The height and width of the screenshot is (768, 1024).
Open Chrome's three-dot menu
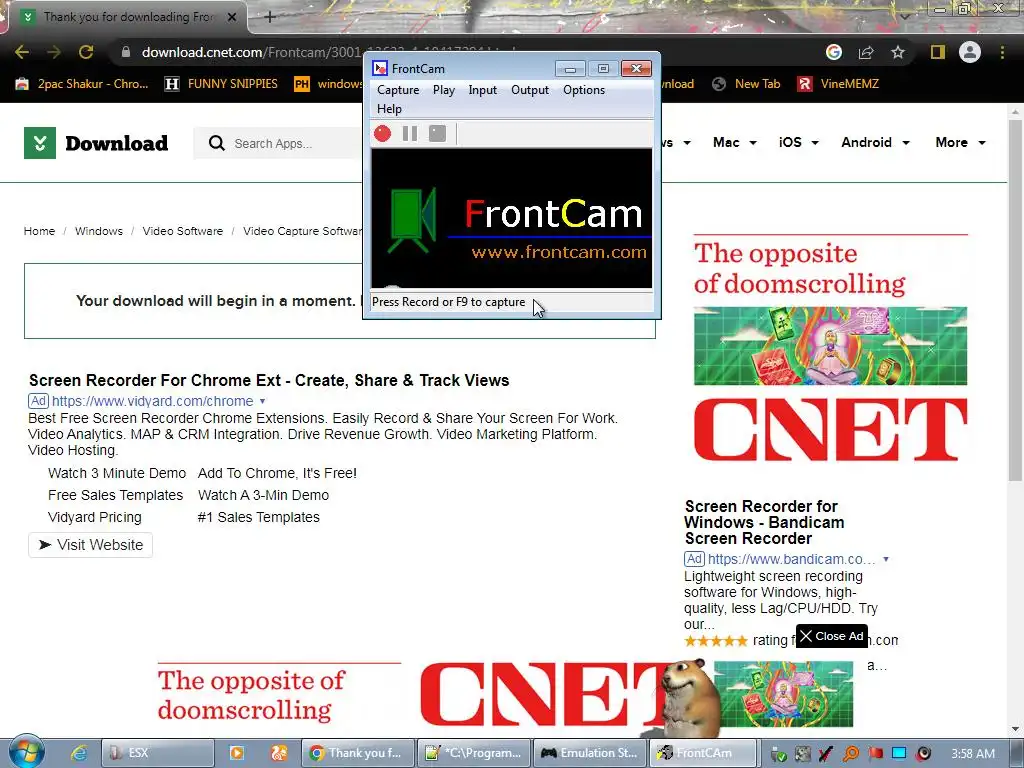coord(1002,52)
